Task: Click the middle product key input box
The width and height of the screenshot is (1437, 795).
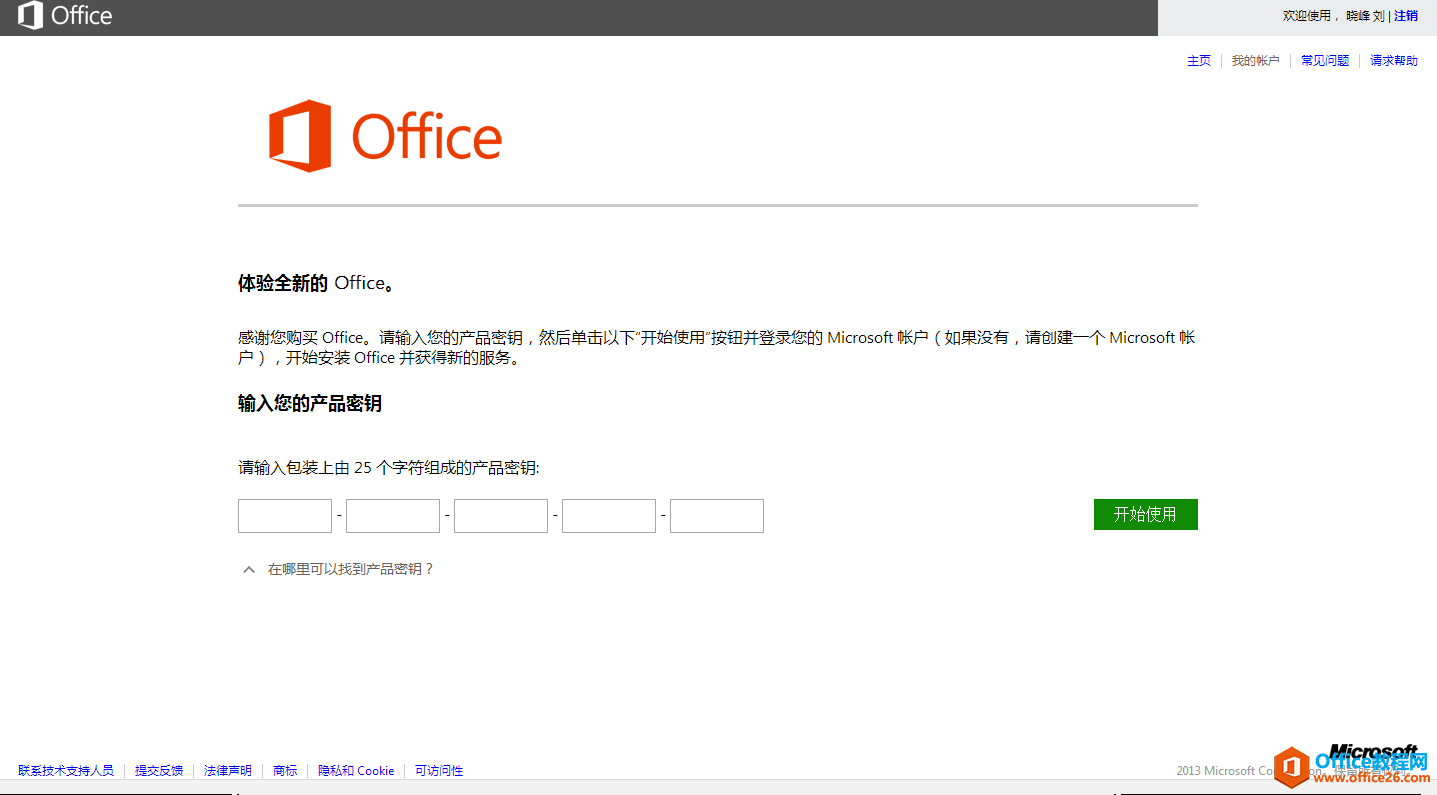Action: click(x=500, y=515)
